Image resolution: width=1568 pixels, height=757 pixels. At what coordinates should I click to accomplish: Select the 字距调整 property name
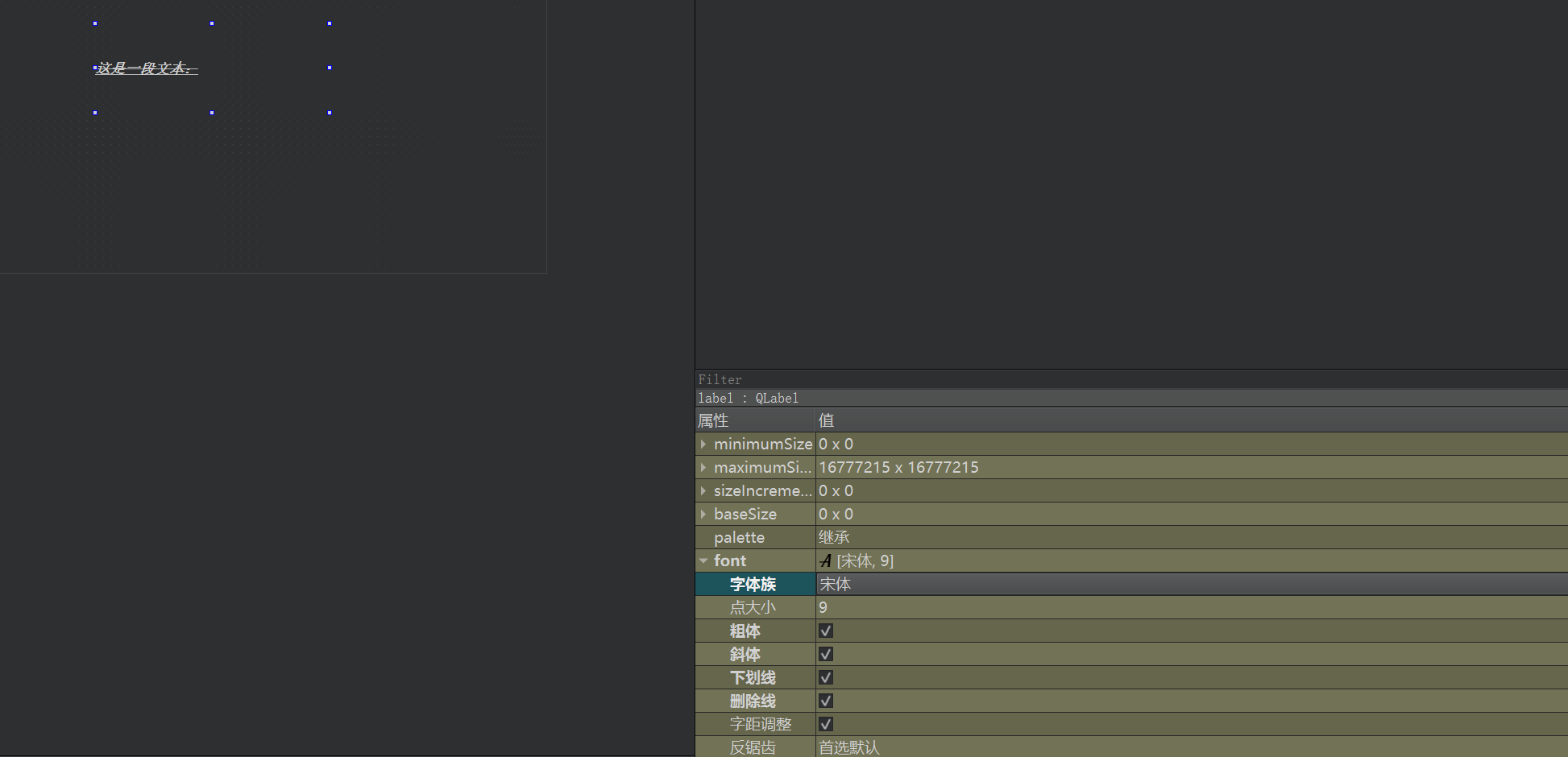click(761, 724)
